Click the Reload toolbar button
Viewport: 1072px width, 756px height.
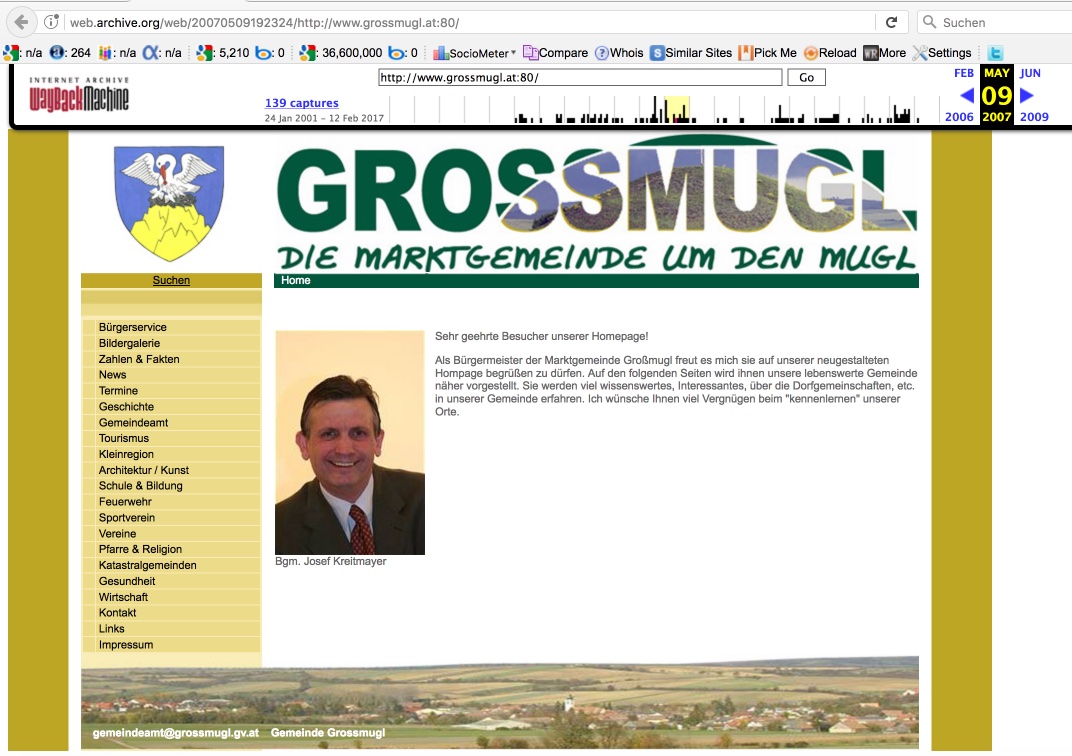tap(830, 53)
